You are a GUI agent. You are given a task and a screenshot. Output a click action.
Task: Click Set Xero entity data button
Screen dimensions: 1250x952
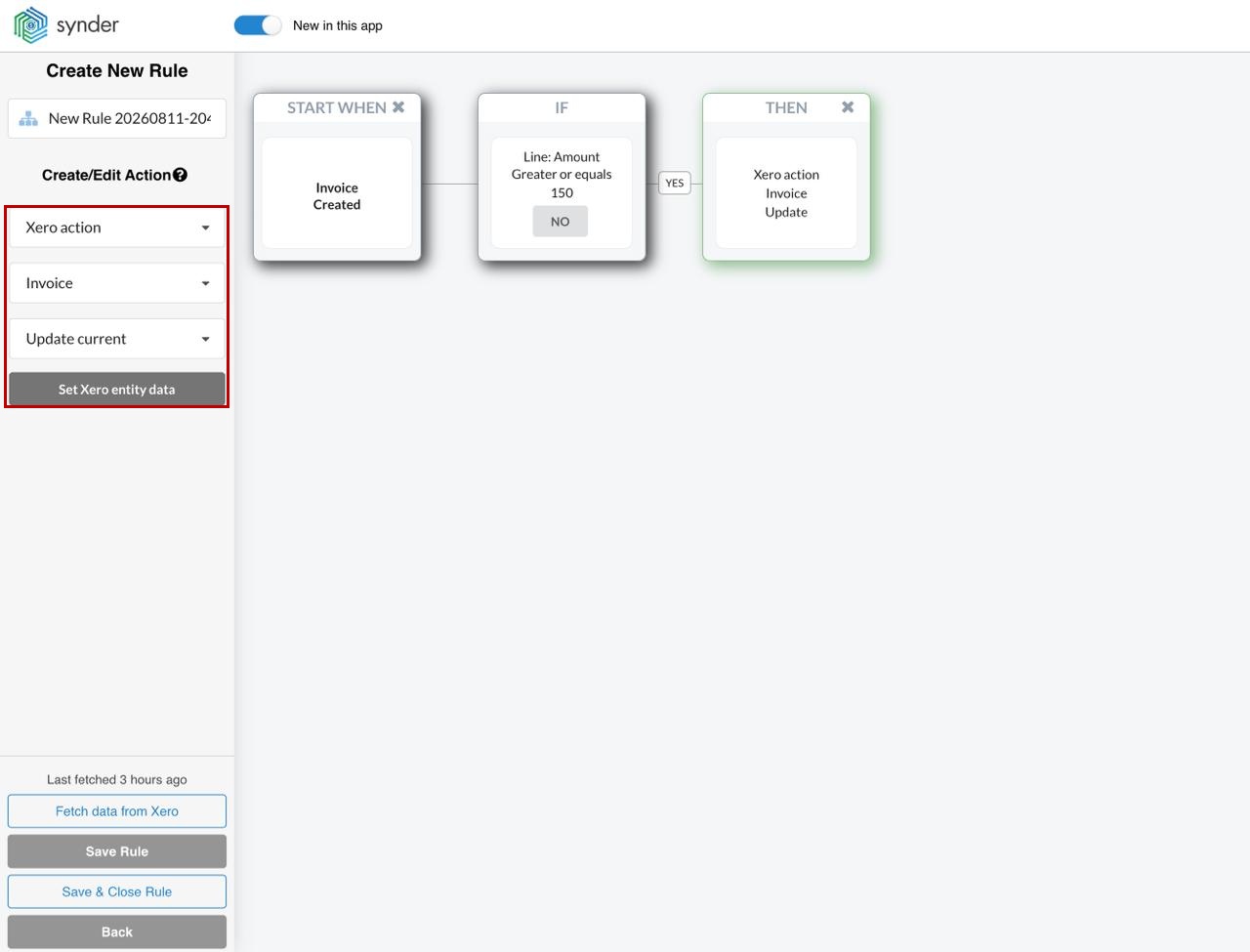(x=117, y=389)
